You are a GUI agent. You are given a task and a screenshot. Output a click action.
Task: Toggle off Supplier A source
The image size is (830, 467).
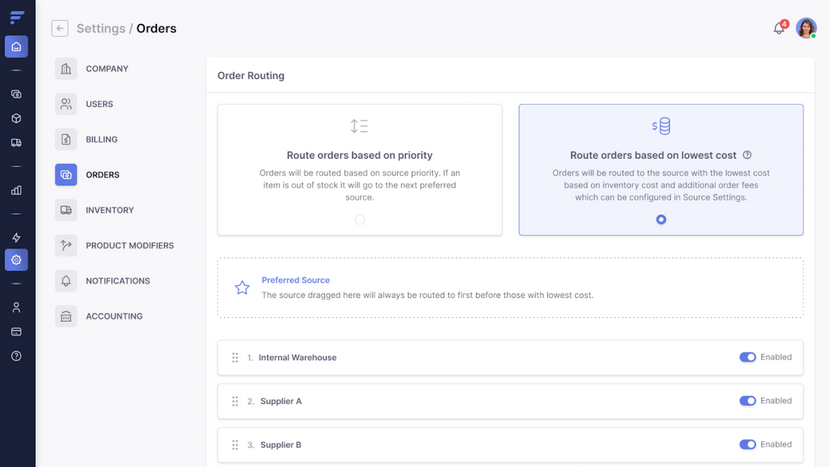click(x=747, y=401)
